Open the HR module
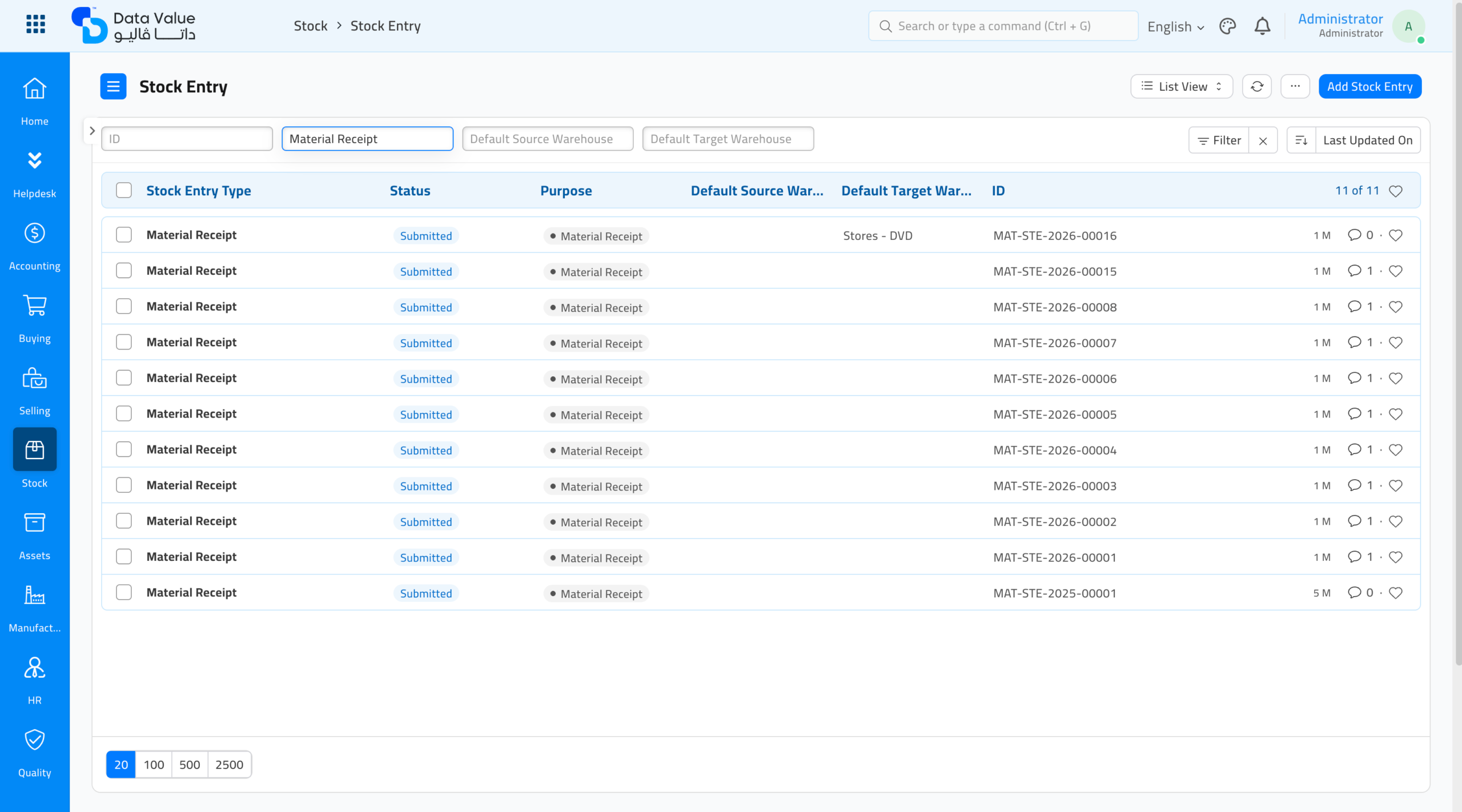The height and width of the screenshot is (812, 1462). (x=35, y=681)
